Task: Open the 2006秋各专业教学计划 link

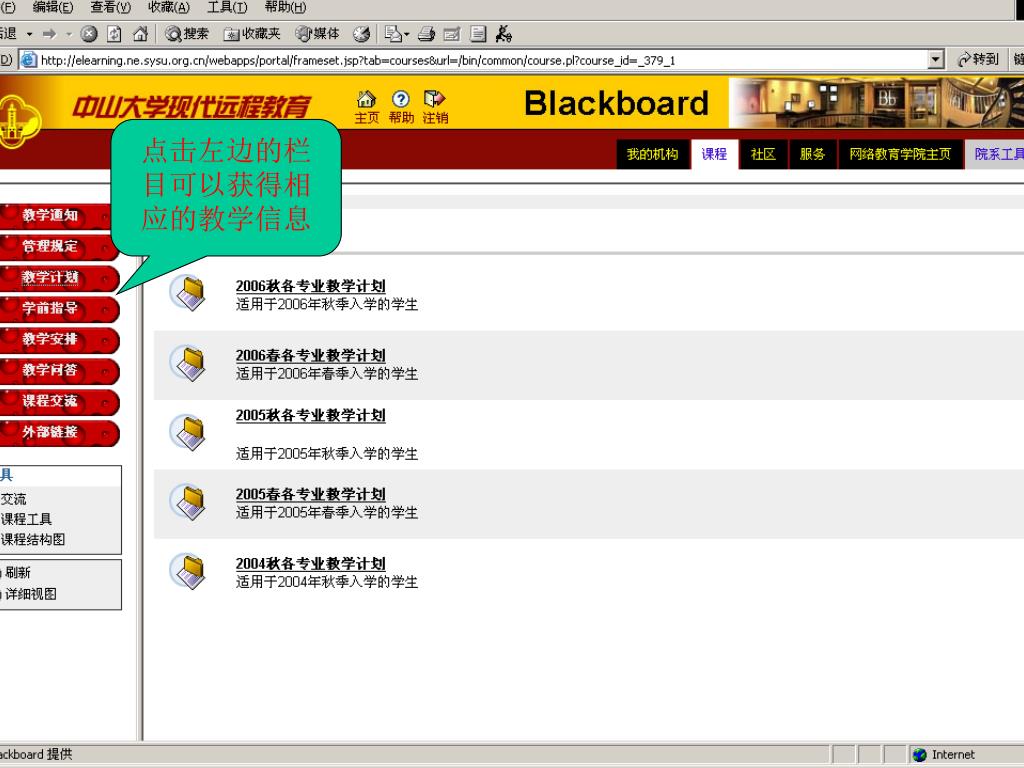Action: pos(310,285)
